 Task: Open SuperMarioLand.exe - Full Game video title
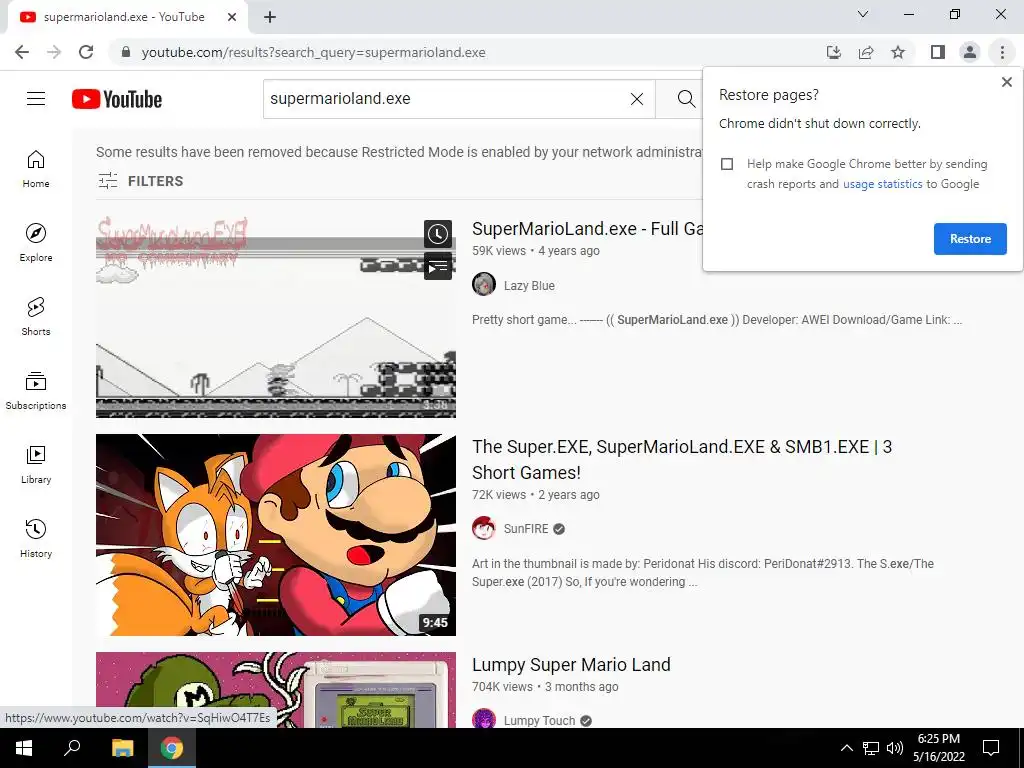588,229
